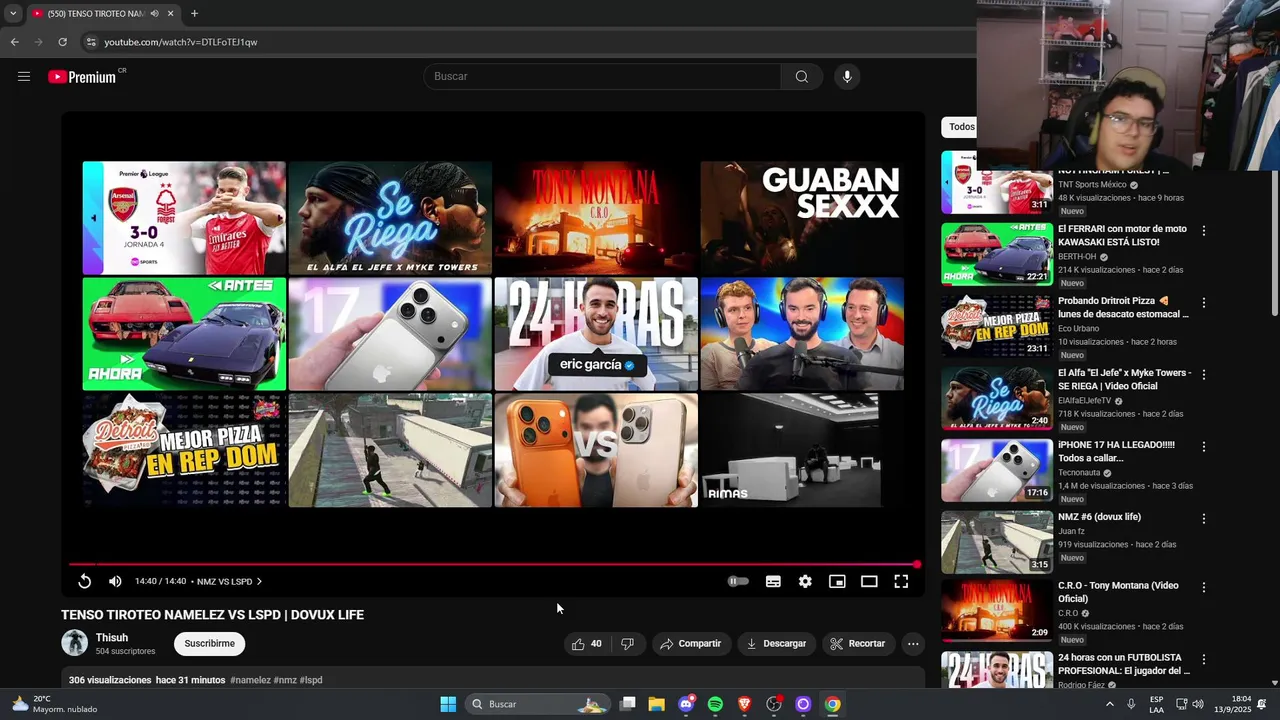Expand the NMZ VS LSPD chapter chevron
Screen dimensions: 1280x720
point(259,581)
